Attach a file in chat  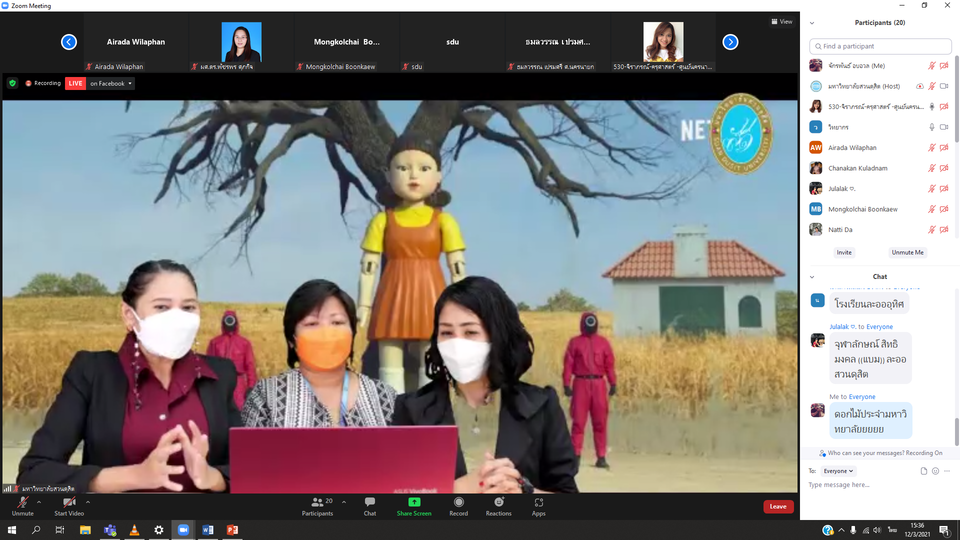[x=923, y=471]
